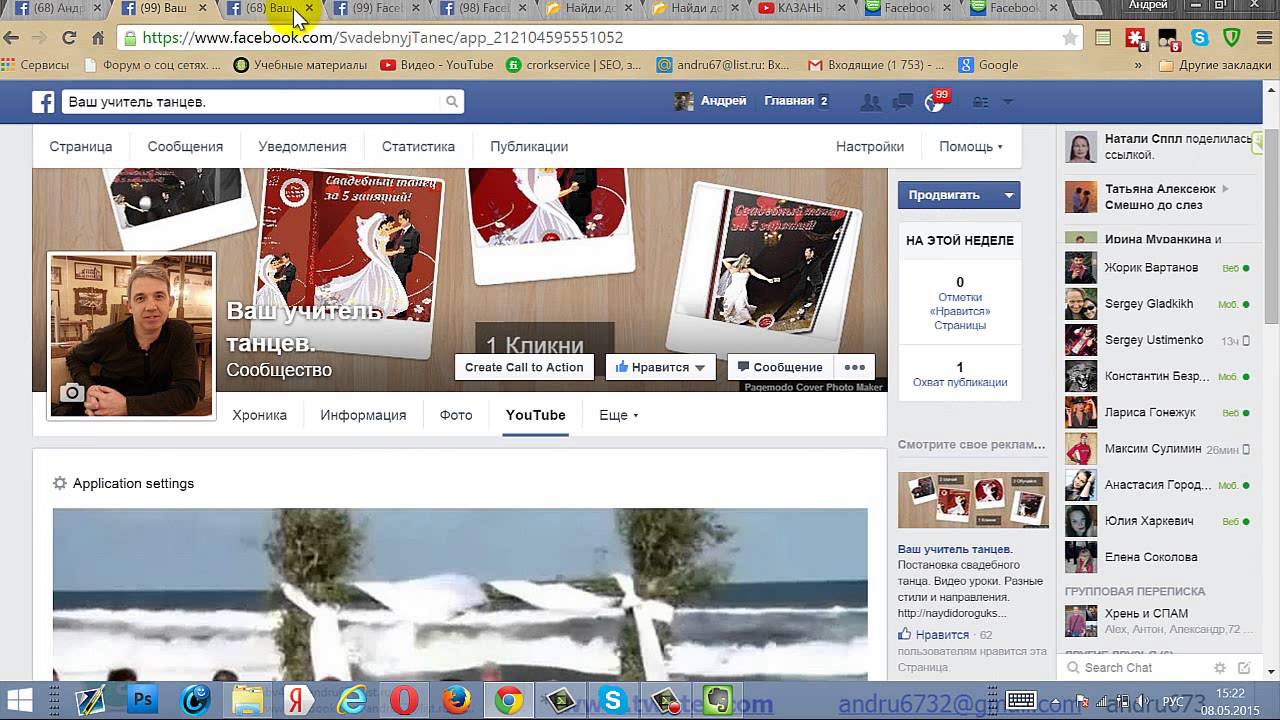Click in Facebook search field
Screen dimensions: 1280x720
252,102
